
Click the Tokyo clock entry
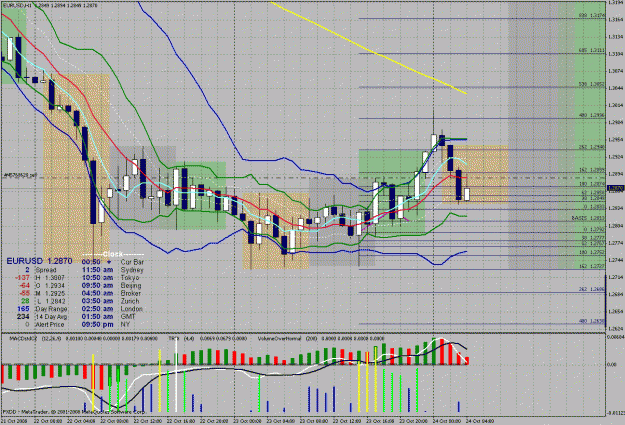(110, 277)
